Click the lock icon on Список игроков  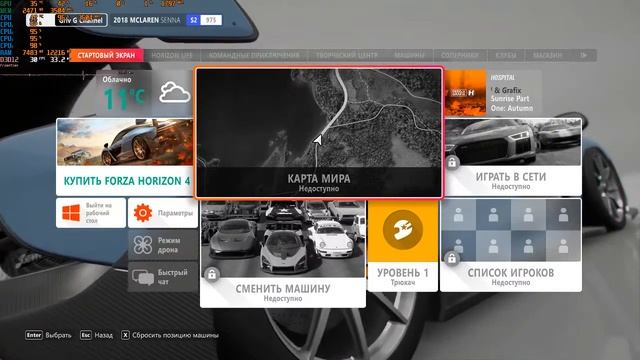[451, 258]
